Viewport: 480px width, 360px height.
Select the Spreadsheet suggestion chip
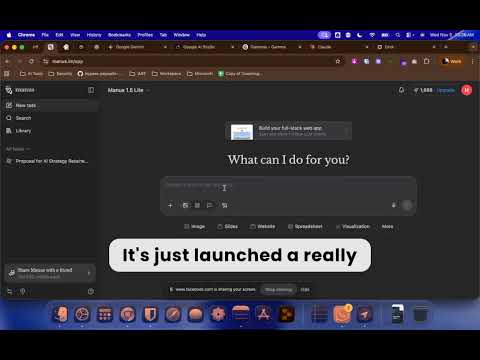coord(305,227)
